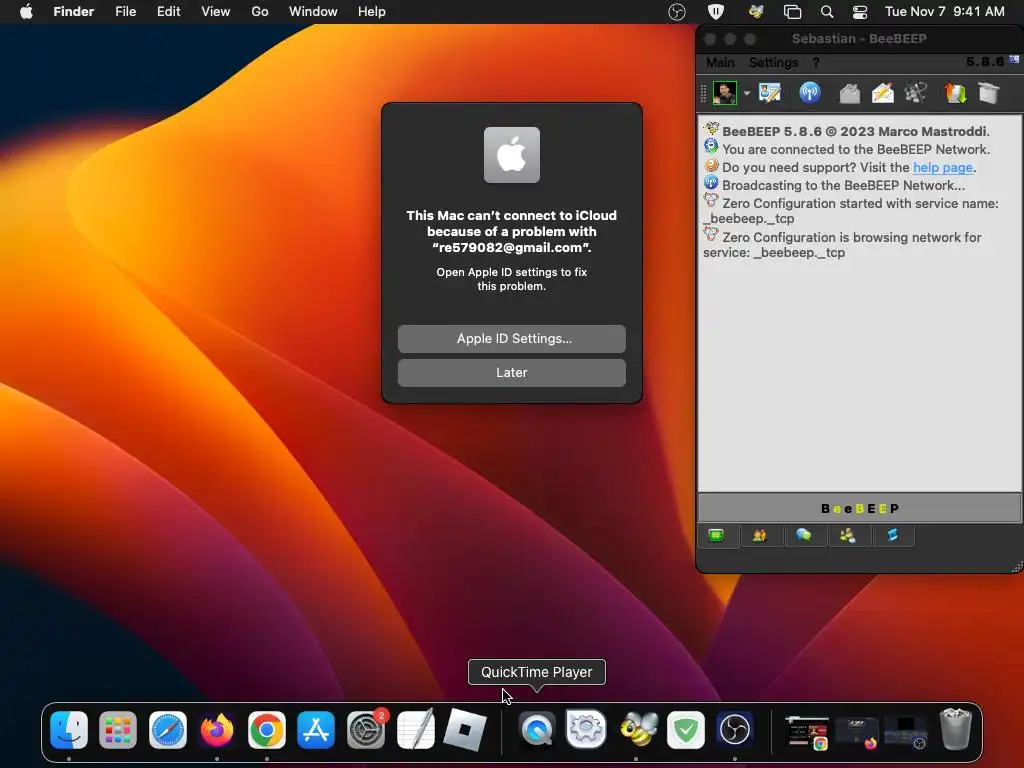
Task: Open TextEdit from the Dock
Action: (415, 729)
